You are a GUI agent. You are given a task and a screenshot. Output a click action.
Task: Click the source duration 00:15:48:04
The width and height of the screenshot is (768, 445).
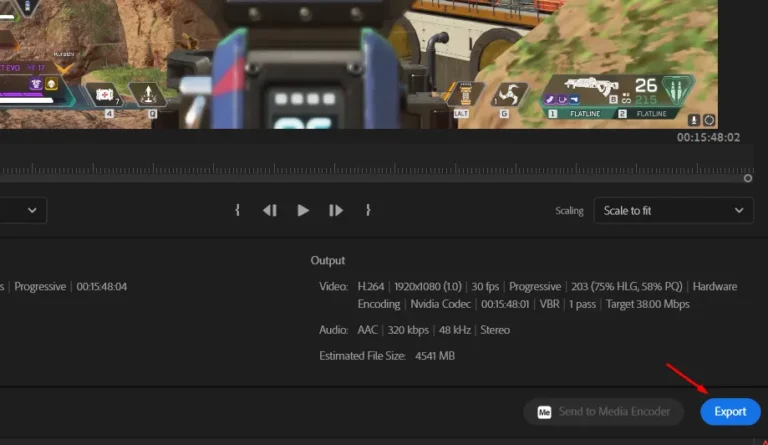point(101,286)
